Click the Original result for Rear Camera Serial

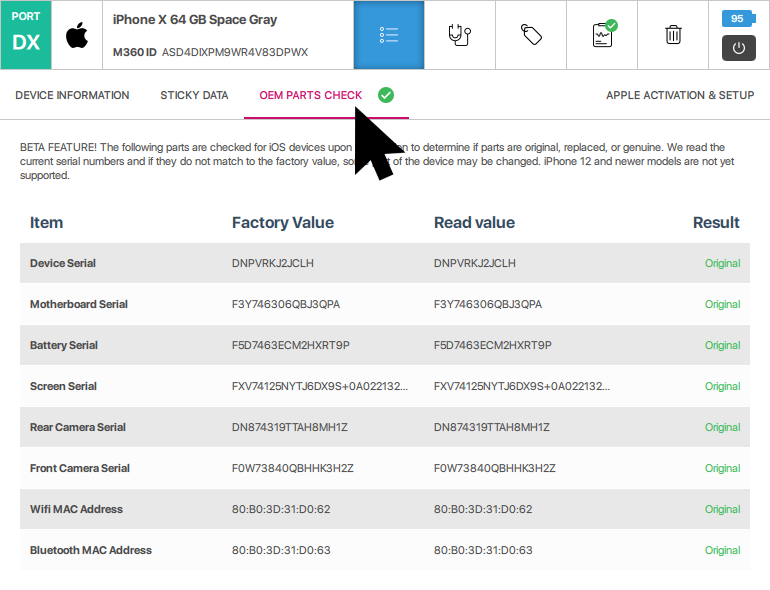(722, 427)
